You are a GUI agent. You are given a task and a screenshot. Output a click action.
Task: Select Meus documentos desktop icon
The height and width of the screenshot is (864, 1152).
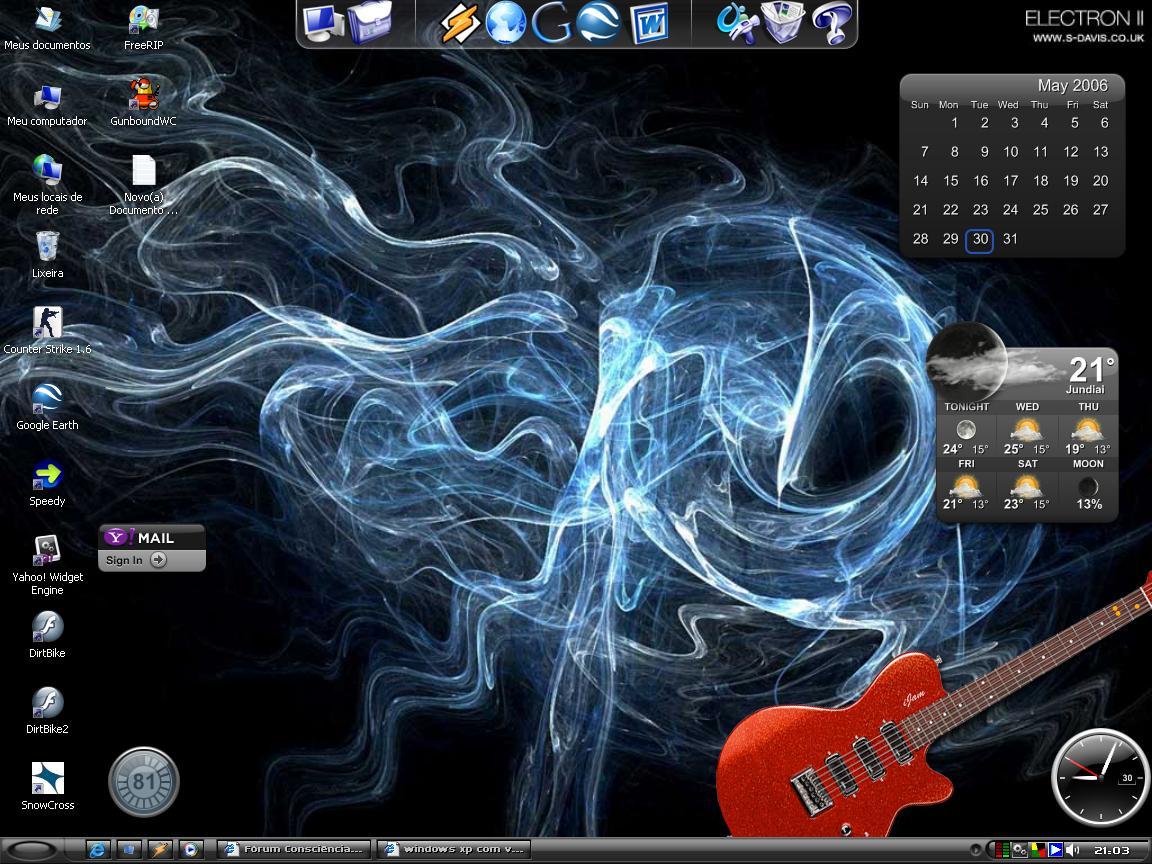[47, 28]
